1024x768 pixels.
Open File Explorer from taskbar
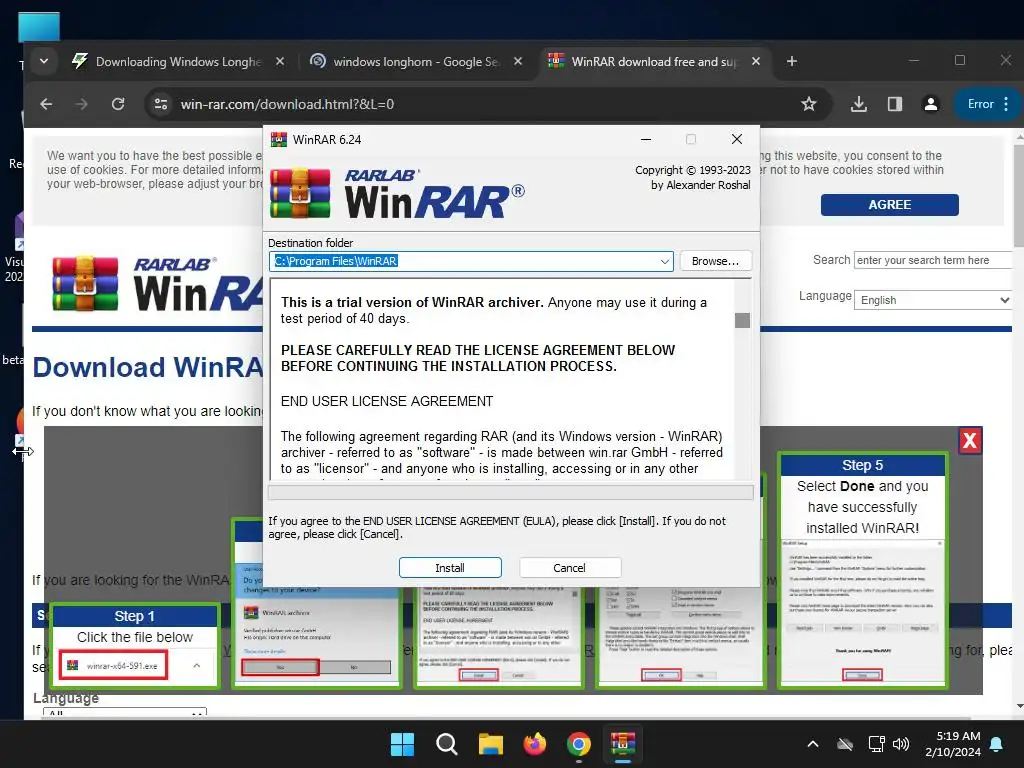pos(490,744)
